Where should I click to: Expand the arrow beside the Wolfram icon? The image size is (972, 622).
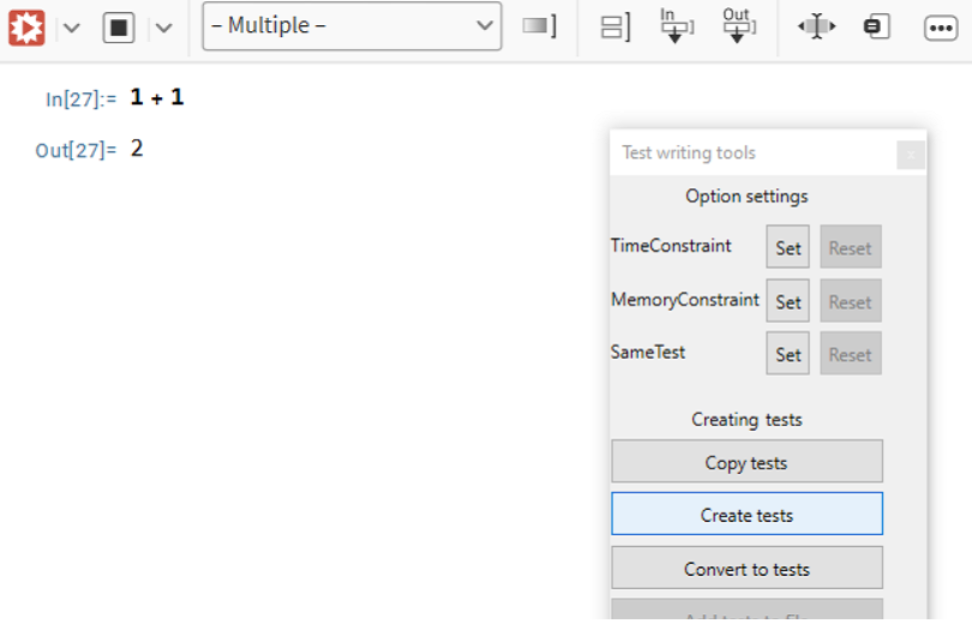72,27
